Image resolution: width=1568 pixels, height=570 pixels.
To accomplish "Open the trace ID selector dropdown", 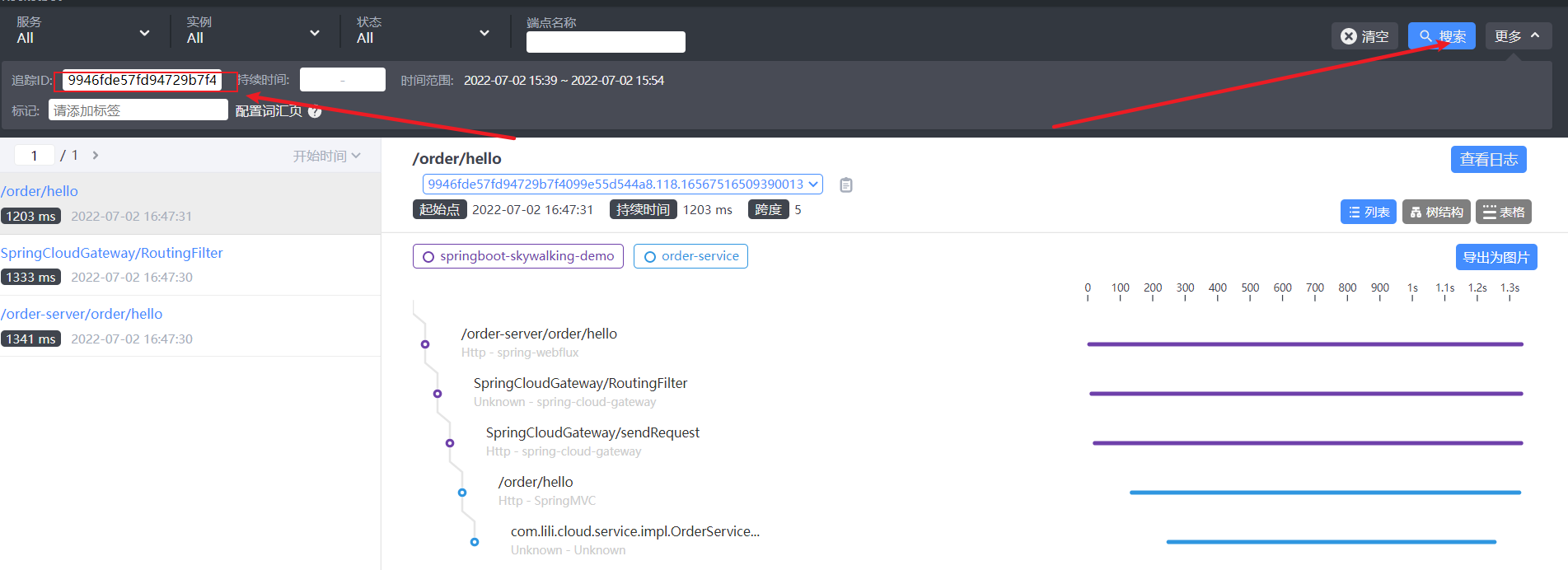I will [x=623, y=184].
